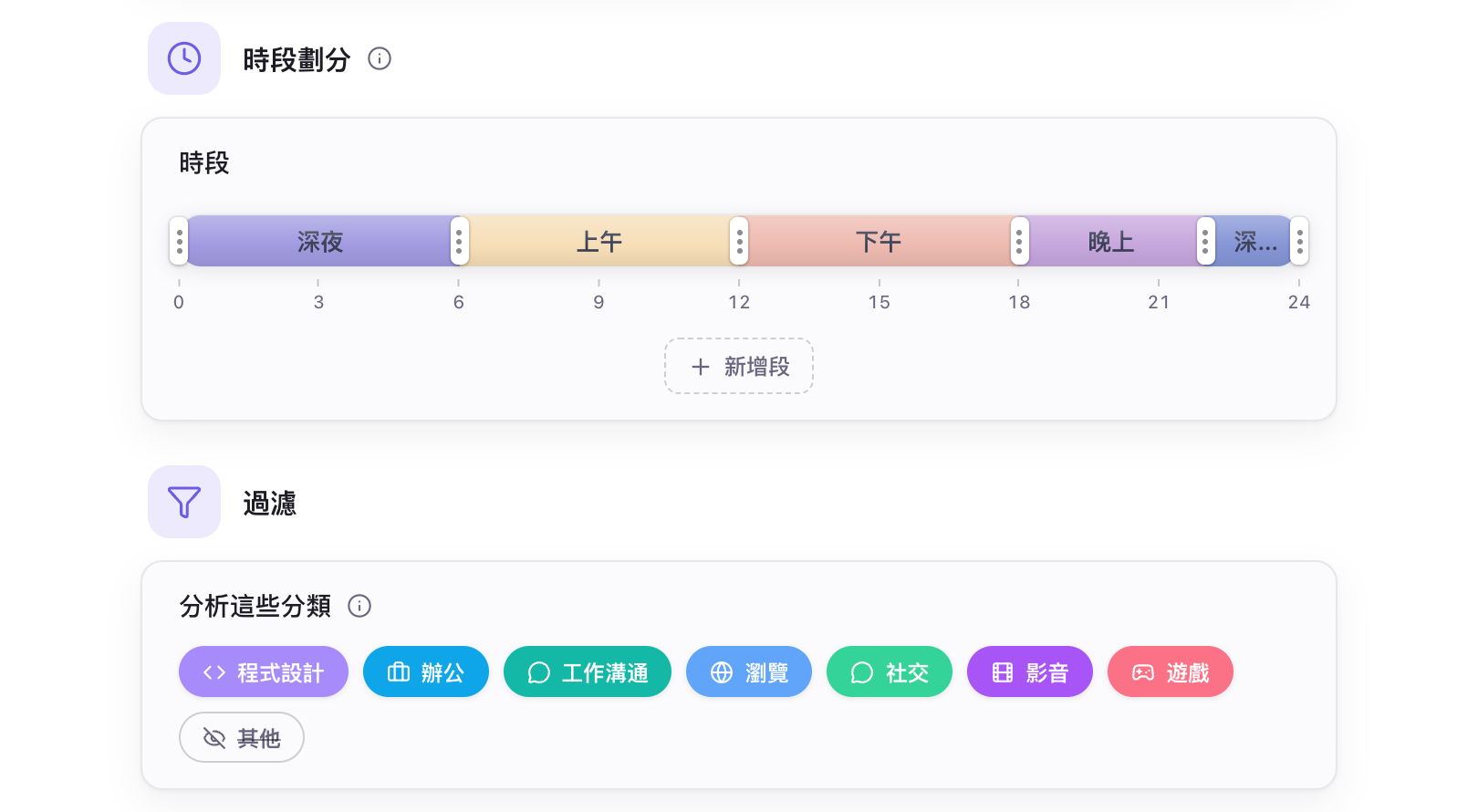Viewport: 1478px width, 812px height.
Task: Click the handle between 晚上 and 深...
Action: tap(1206, 241)
